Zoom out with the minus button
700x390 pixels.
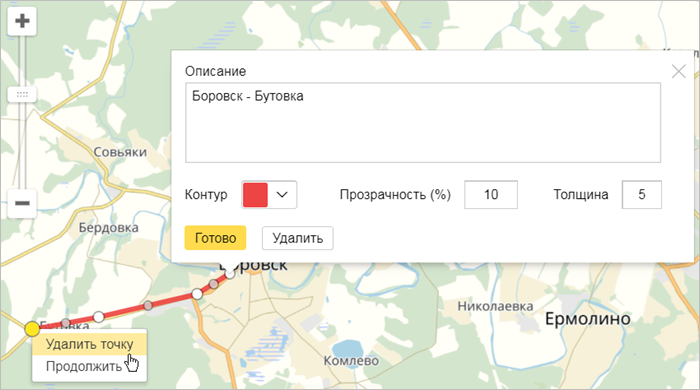[22, 203]
